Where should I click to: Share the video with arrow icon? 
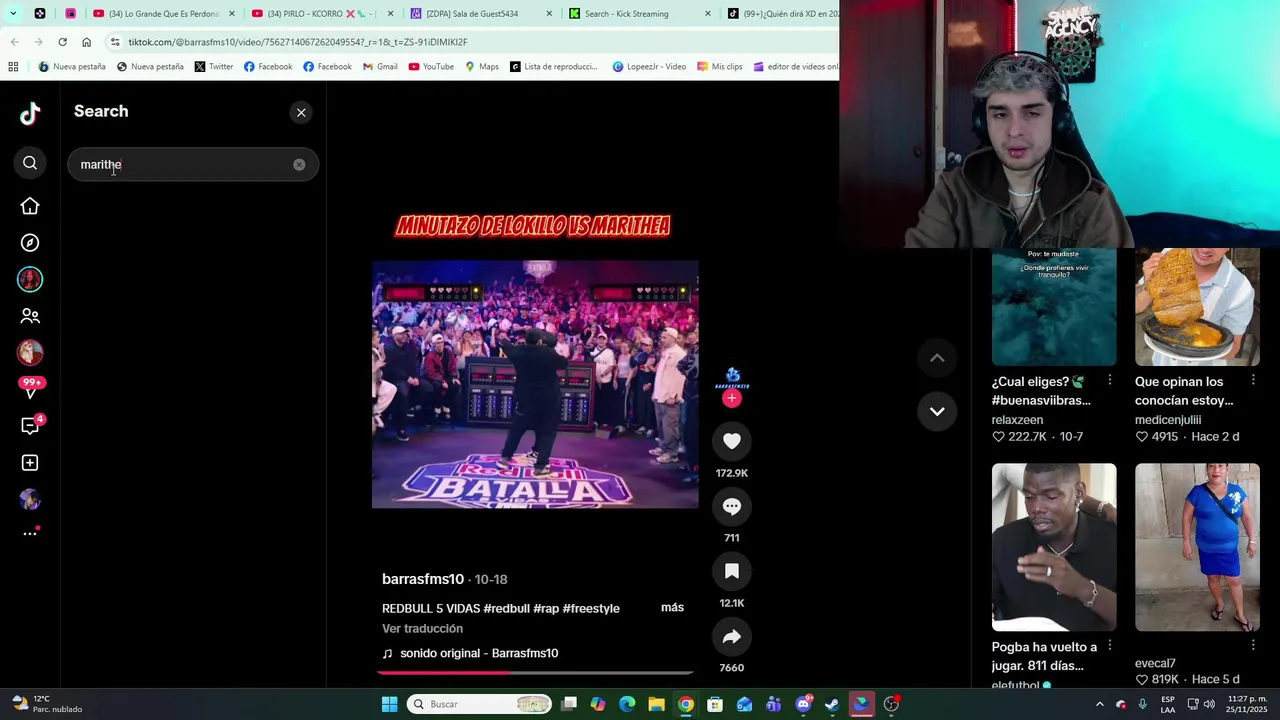[x=732, y=636]
